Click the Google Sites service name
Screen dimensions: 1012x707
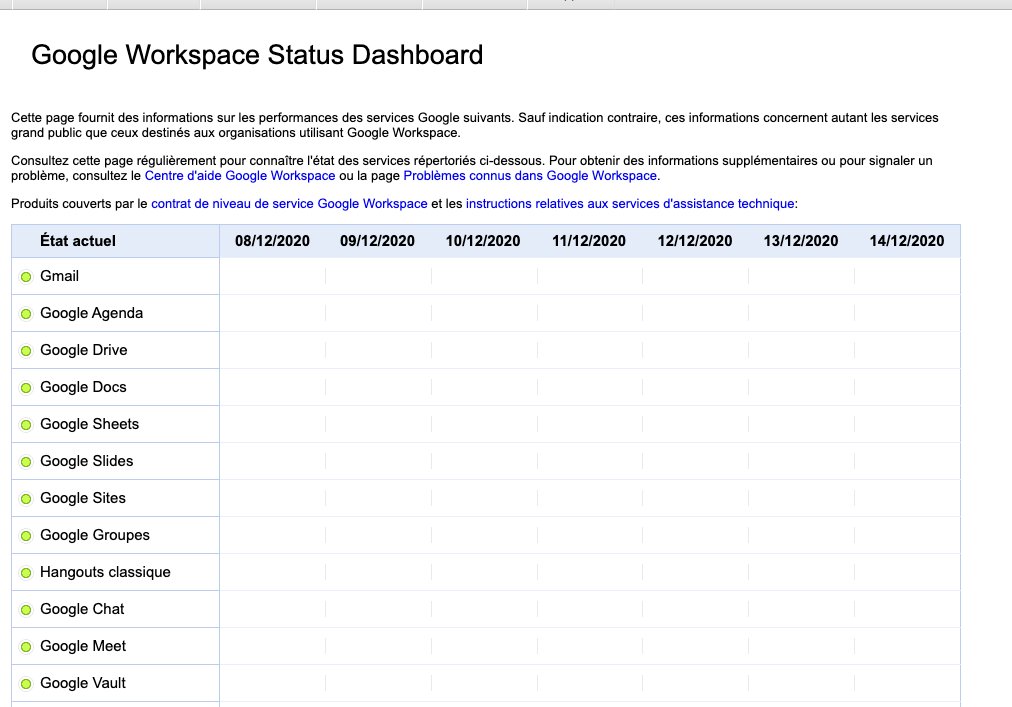[x=83, y=498]
